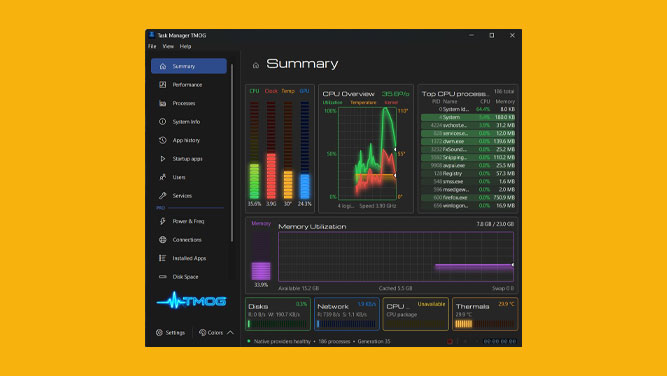The image size is (667, 376).
Task: Open the Performance page via its chart icon
Action: 162,85
